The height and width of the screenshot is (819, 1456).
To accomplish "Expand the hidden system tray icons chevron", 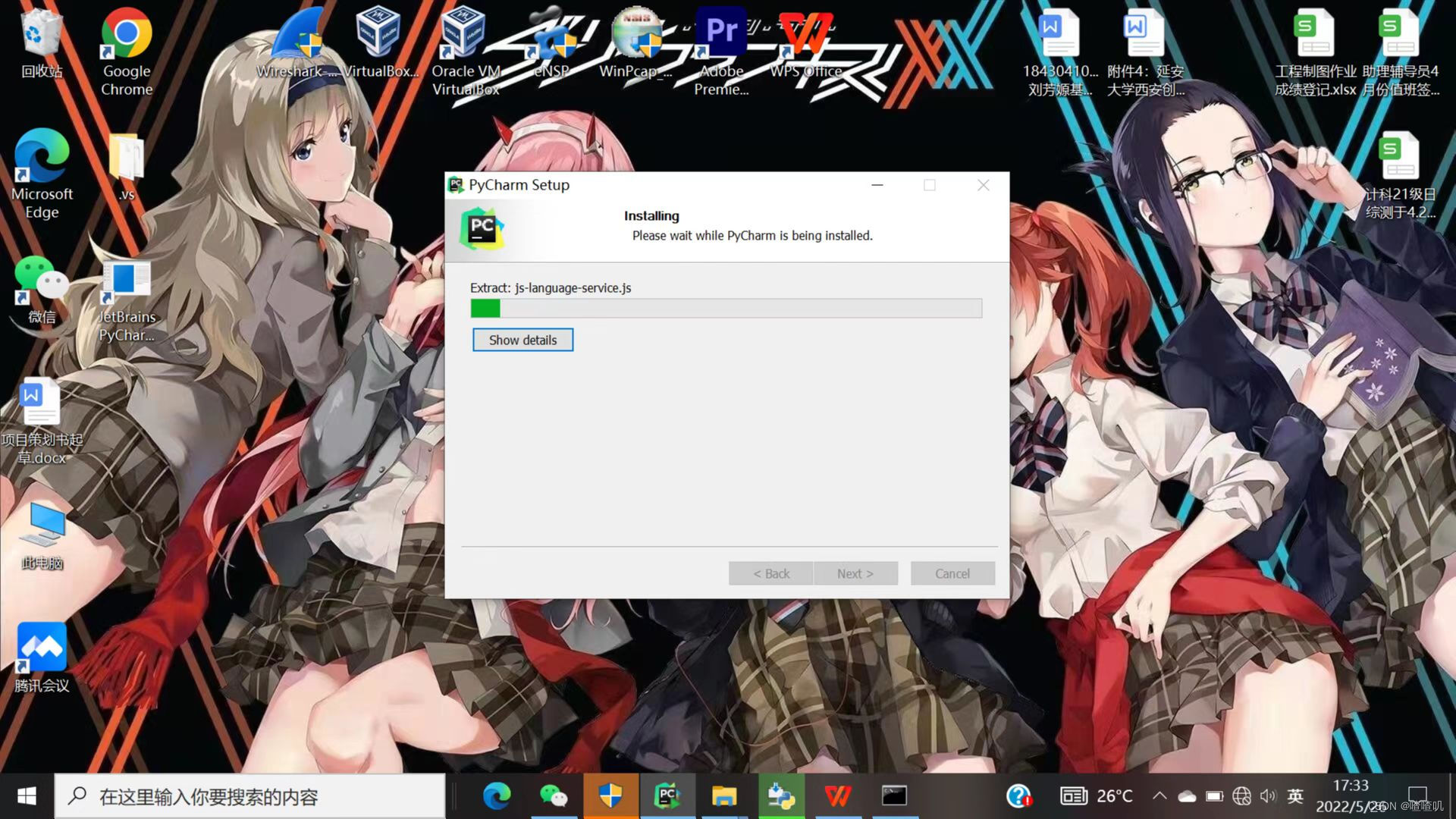I will [1159, 795].
